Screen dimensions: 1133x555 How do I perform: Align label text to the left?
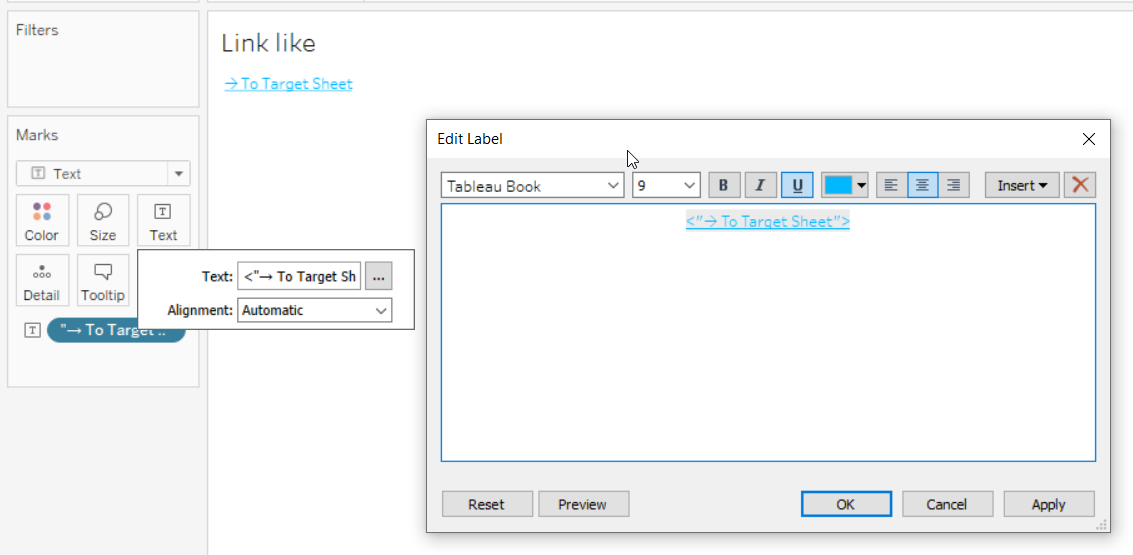pos(892,185)
